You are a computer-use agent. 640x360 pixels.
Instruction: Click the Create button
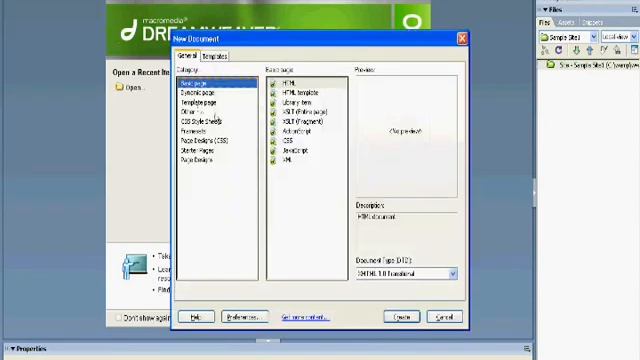click(402, 317)
